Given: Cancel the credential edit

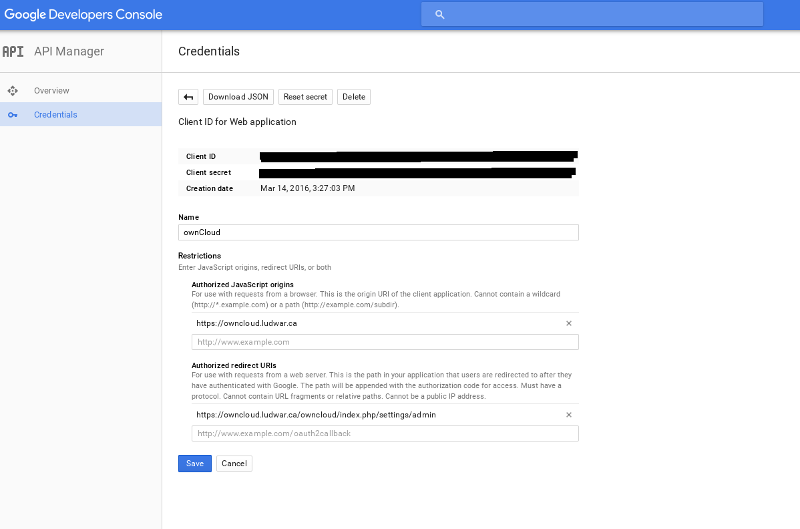Looking at the screenshot, I should (234, 463).
